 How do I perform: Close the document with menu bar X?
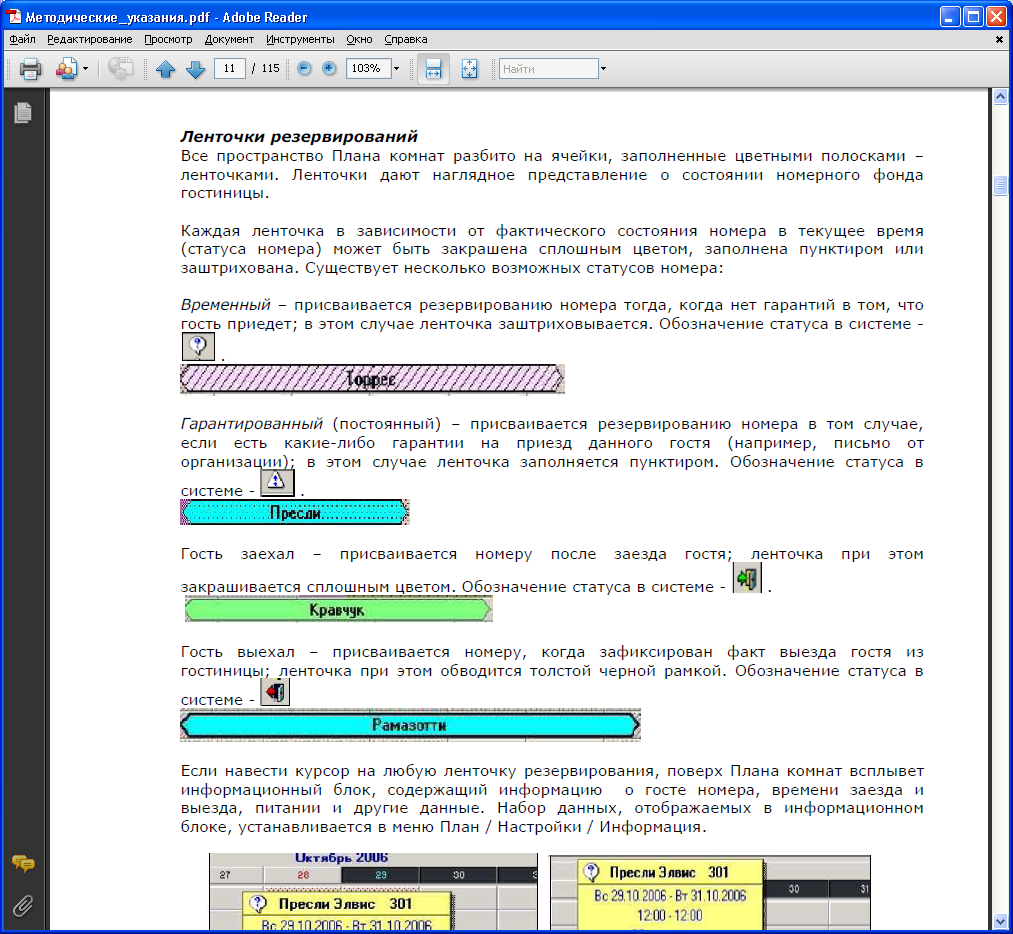pos(999,39)
